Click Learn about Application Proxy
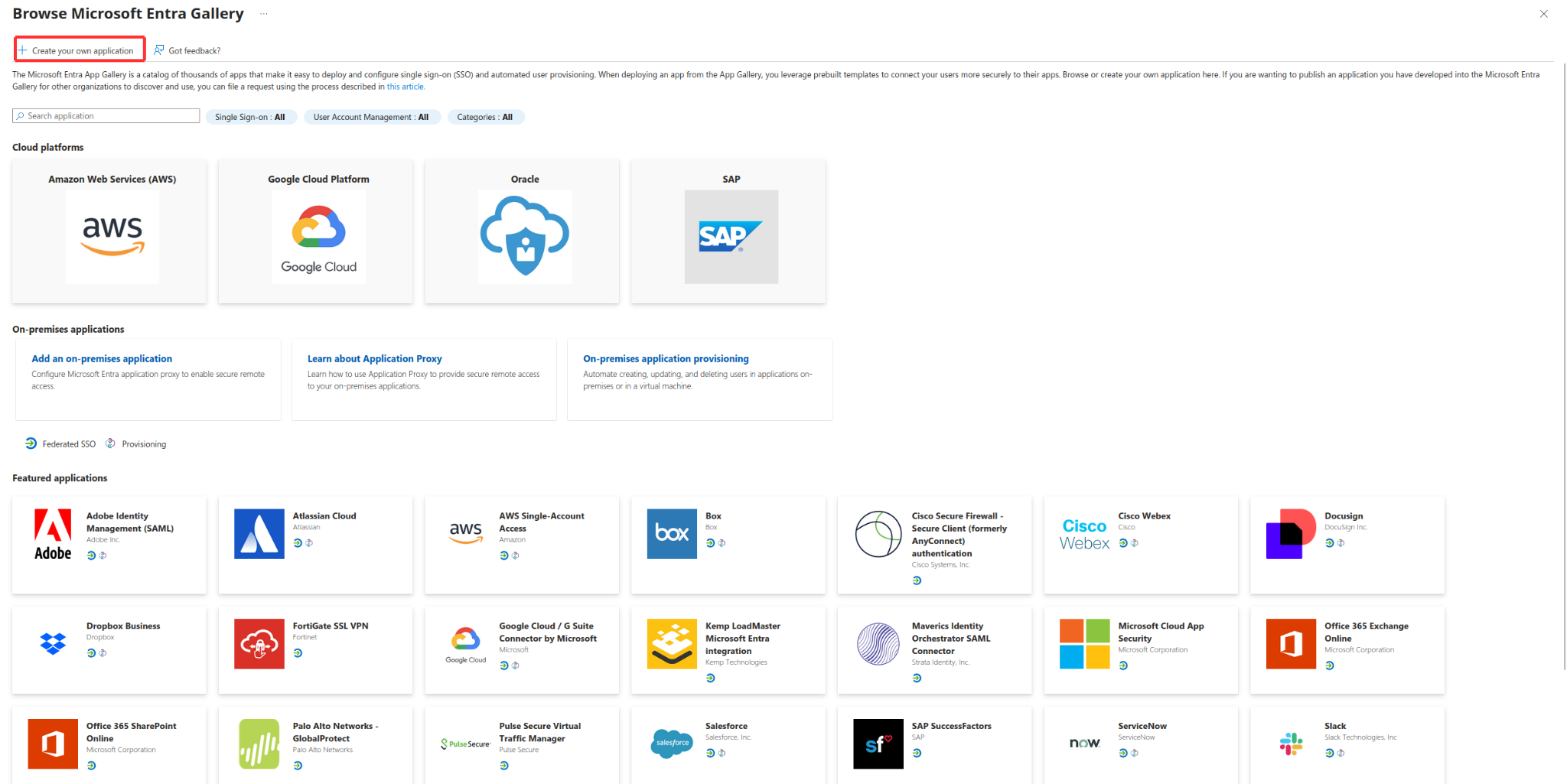1567x784 pixels. pyautogui.click(x=374, y=359)
